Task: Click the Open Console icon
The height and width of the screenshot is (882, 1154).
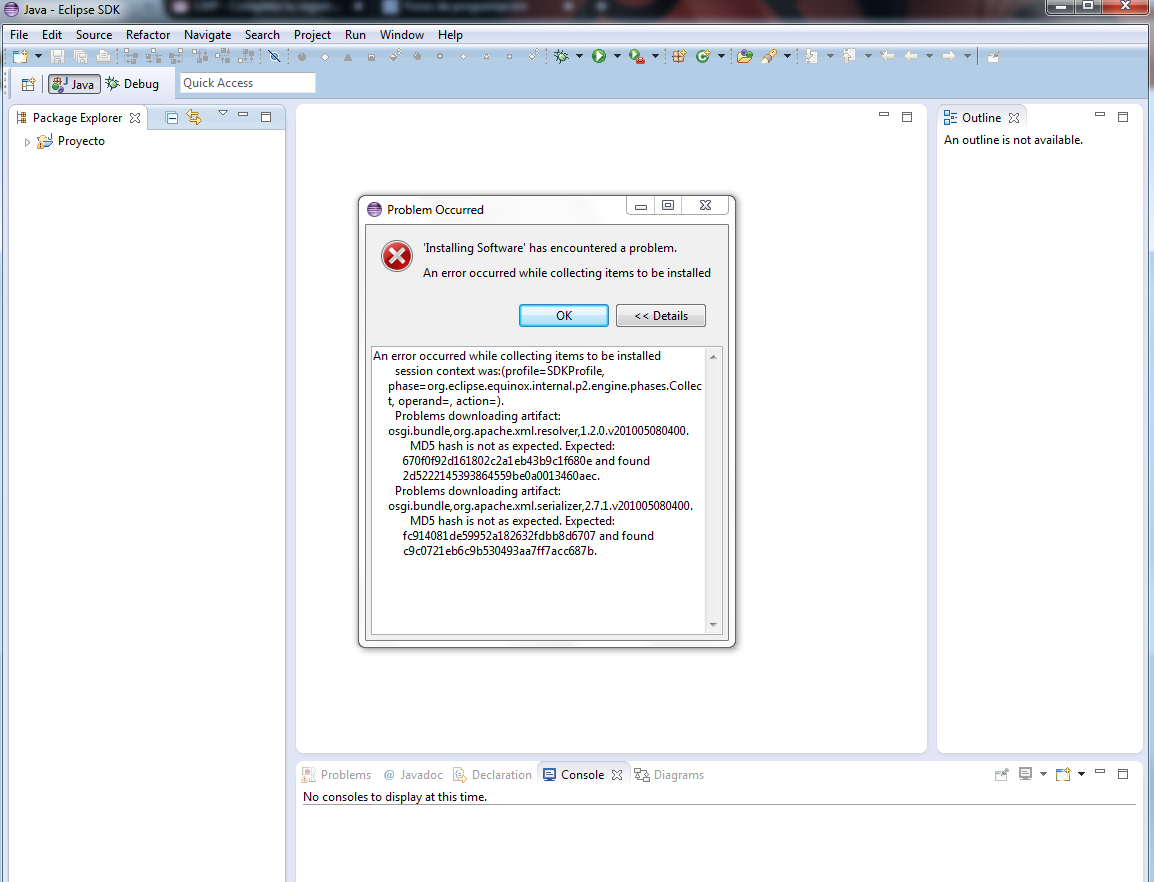Action: pyautogui.click(x=1063, y=774)
